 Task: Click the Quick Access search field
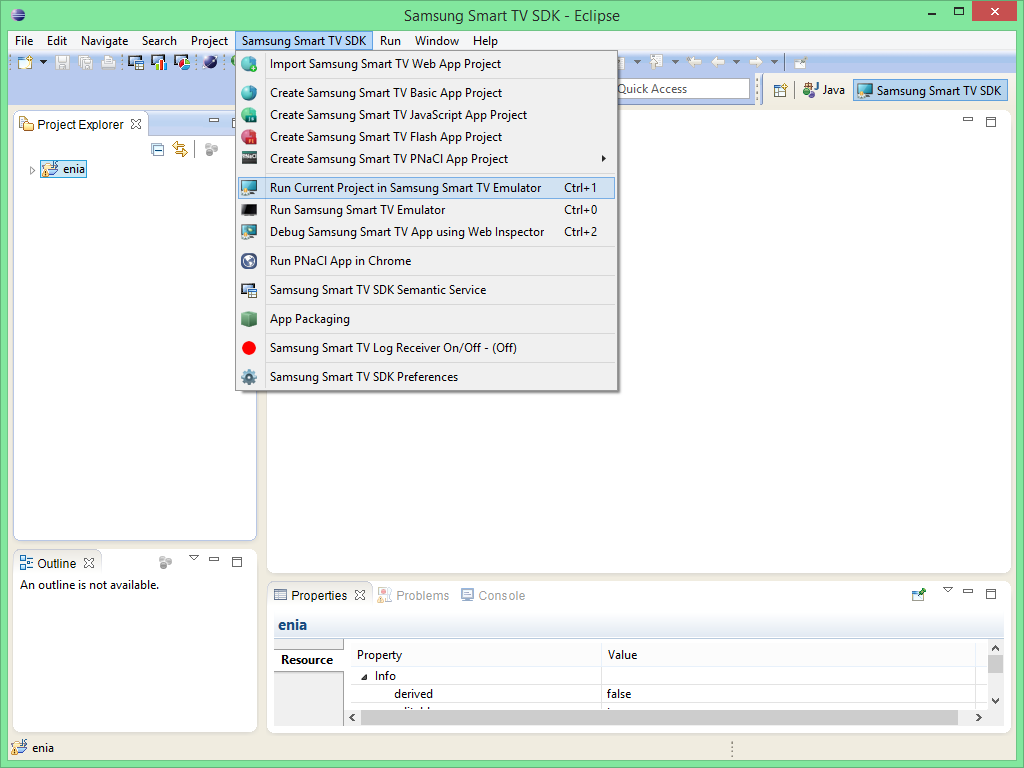coord(683,89)
